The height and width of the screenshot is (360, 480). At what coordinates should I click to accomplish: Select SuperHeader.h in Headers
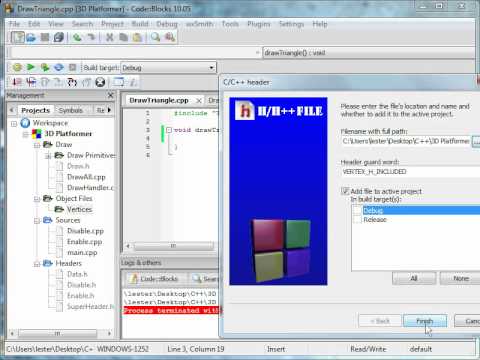(90, 307)
